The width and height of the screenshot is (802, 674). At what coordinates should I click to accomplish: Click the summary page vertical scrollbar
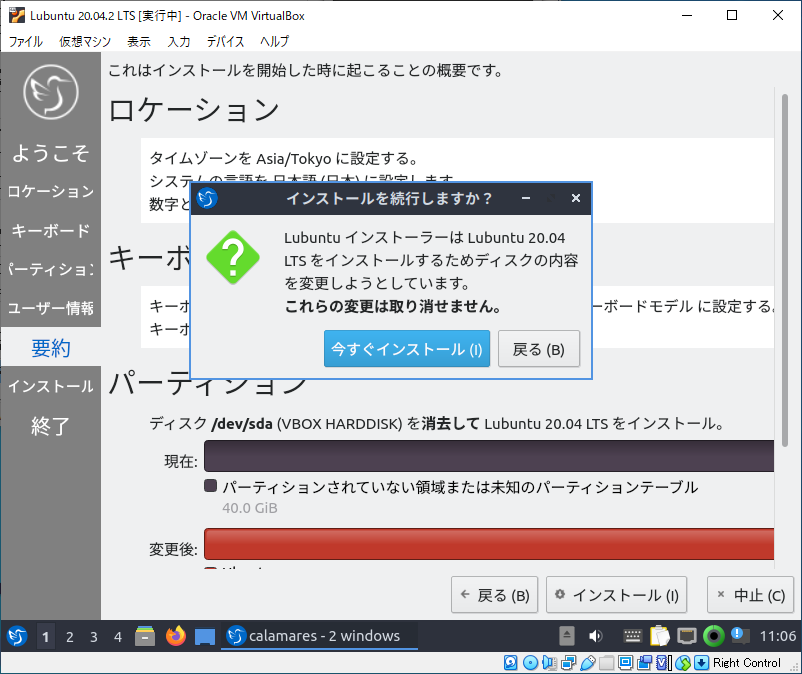point(785,271)
